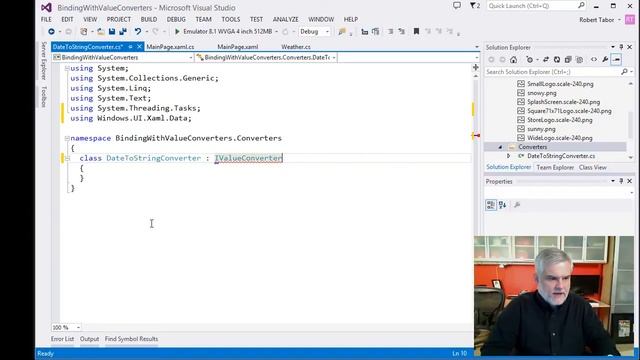Click the Home icon in Solution Explorer
This screenshot has height=360, width=640.
click(513, 60)
